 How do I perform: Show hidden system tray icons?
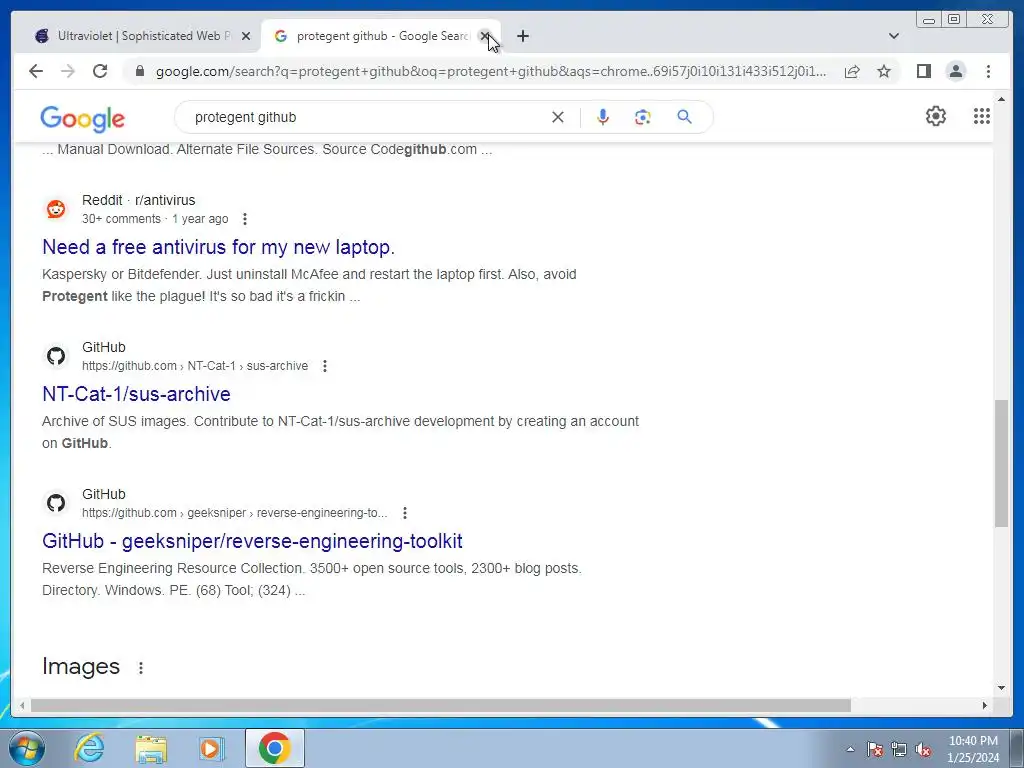click(x=850, y=749)
